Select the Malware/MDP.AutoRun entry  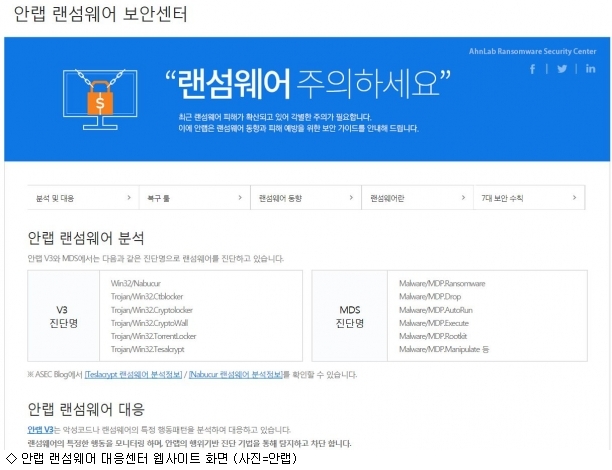click(x=436, y=310)
